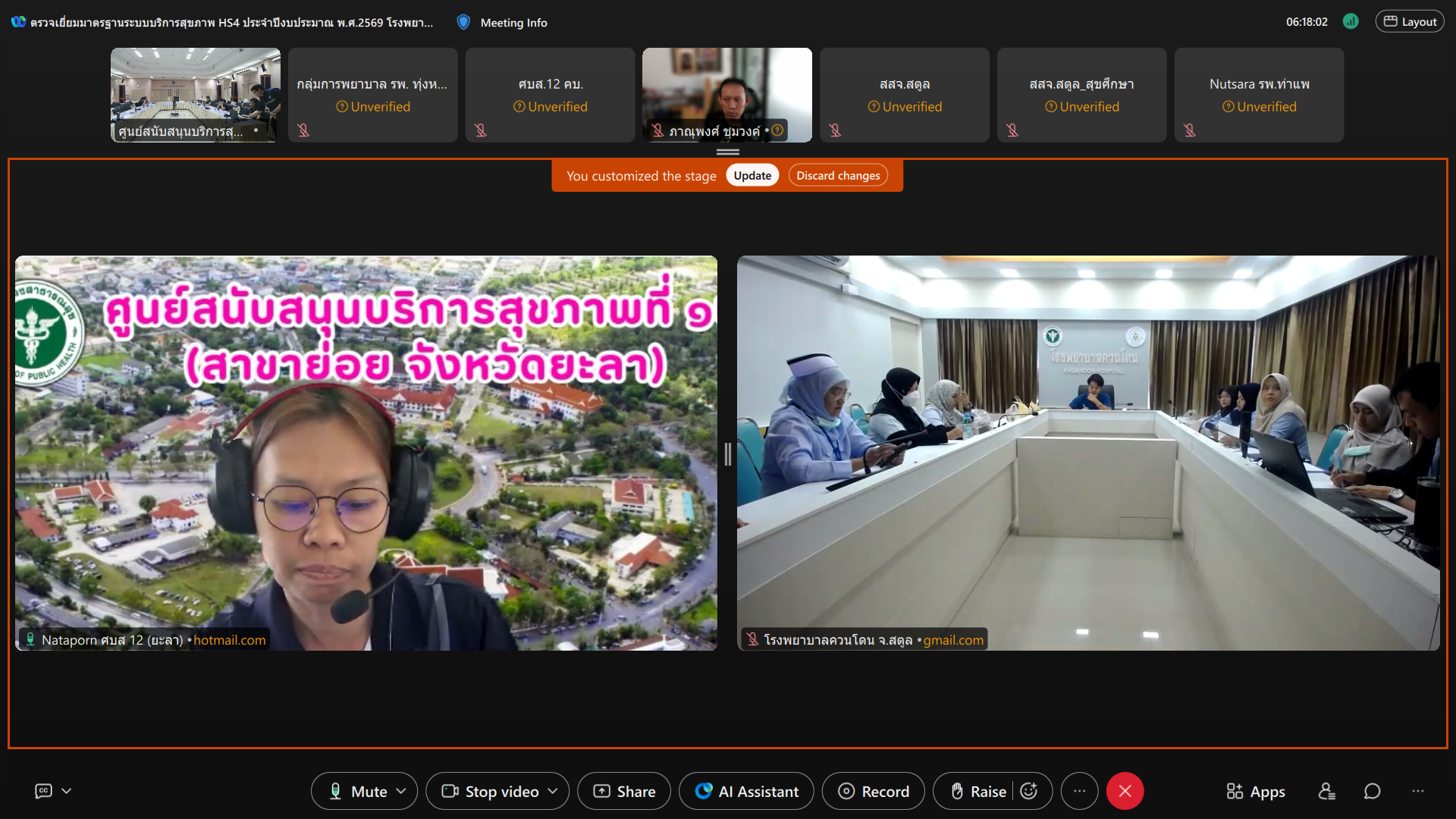
Task: Expand video options arrow beside Stop video
Action: point(553,791)
